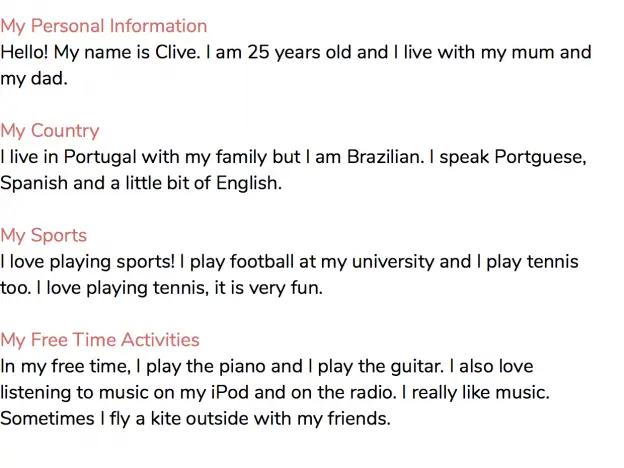Click the word 'Portugal' in the text
Viewport: 624px width, 468px height.
click(100, 157)
